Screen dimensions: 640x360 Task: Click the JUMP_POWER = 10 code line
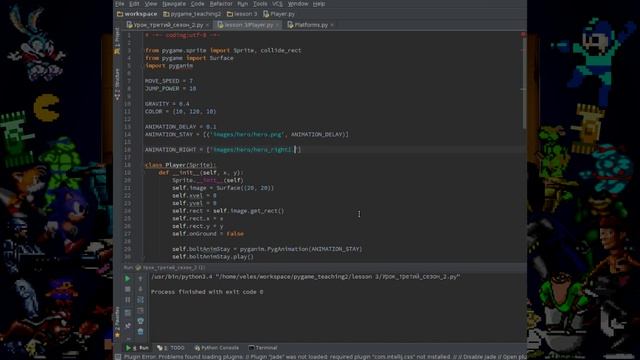click(x=170, y=89)
